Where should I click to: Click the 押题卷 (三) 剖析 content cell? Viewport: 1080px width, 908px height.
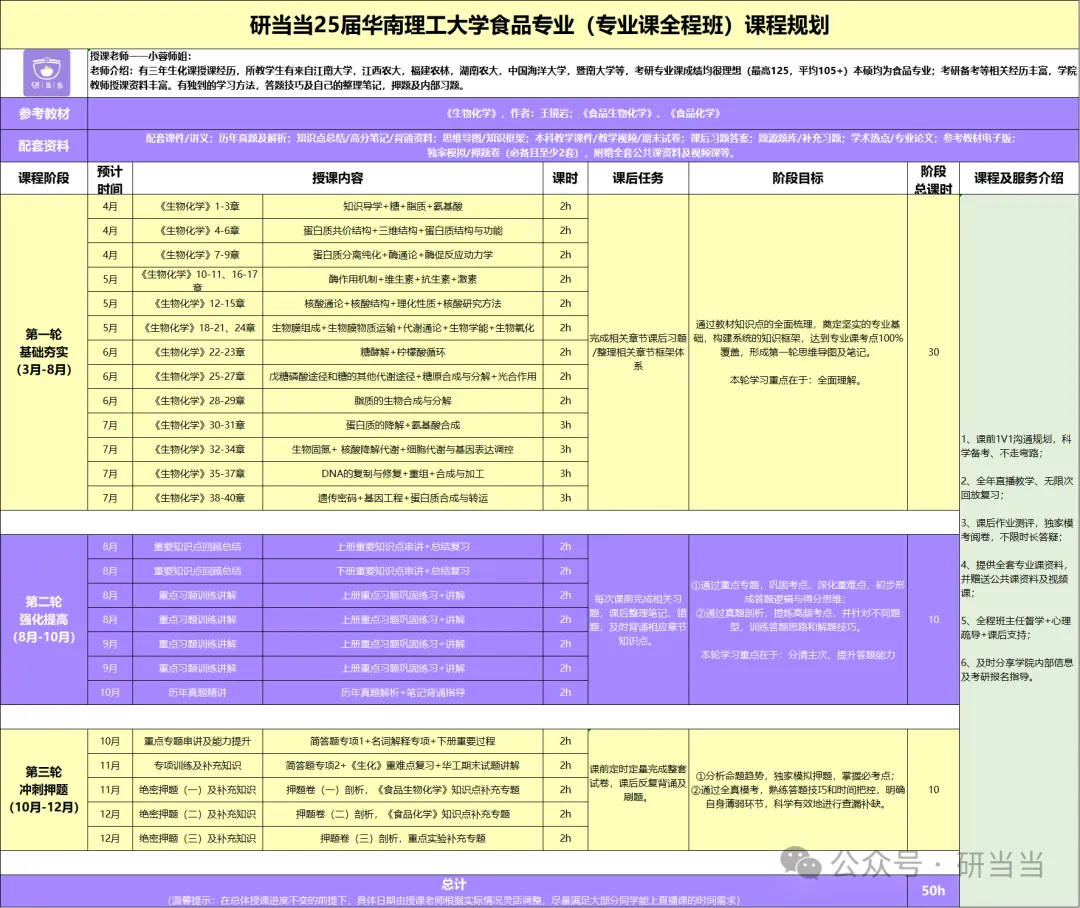click(403, 838)
